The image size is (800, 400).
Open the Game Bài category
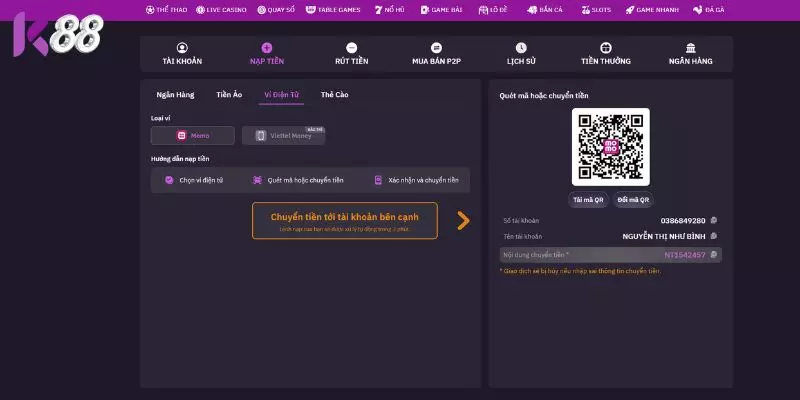tap(441, 10)
